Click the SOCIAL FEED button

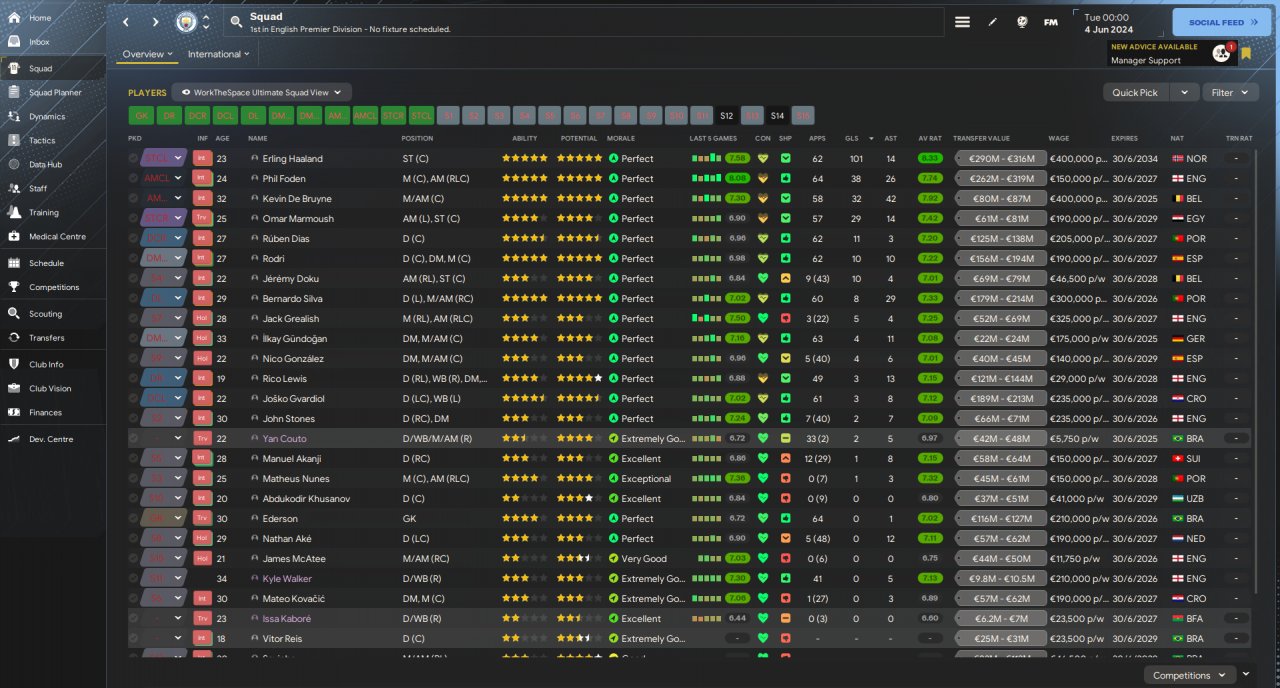(1222, 22)
